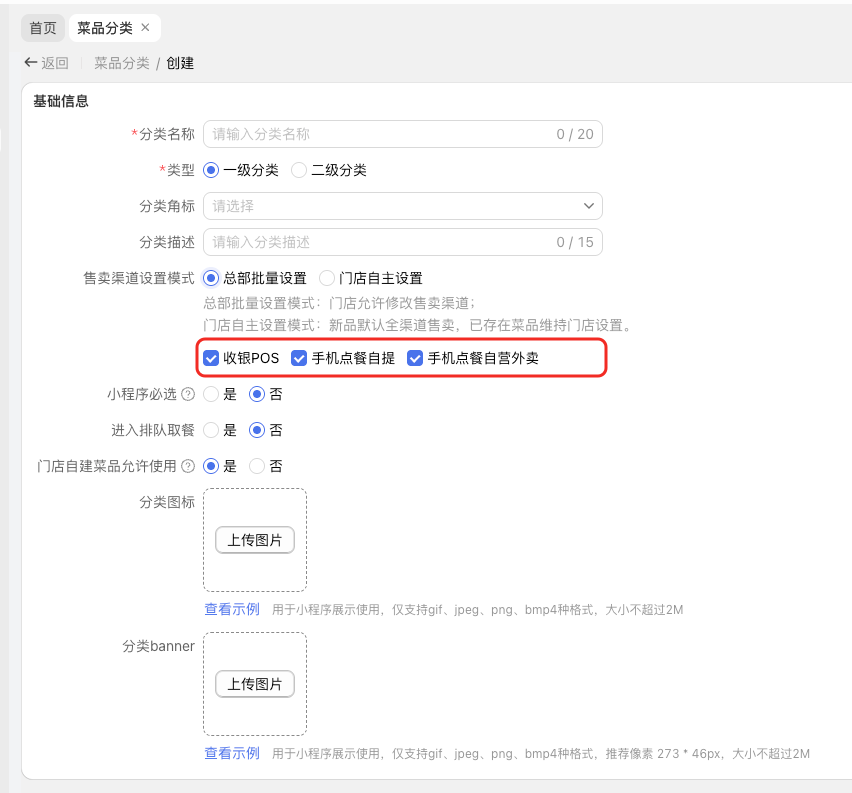Click the 基础信息 section heading
This screenshot has height=793, width=852.
61,101
